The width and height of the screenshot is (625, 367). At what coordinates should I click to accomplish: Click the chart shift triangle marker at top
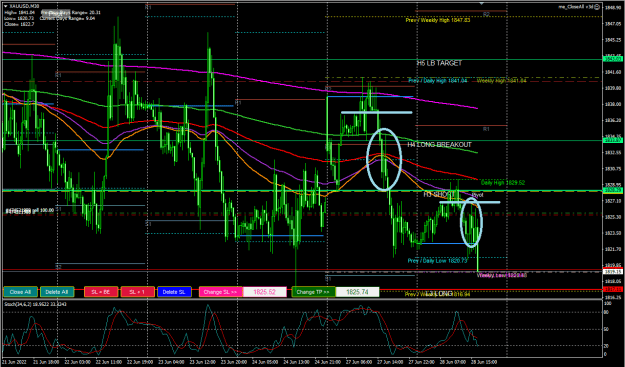click(482, 3)
